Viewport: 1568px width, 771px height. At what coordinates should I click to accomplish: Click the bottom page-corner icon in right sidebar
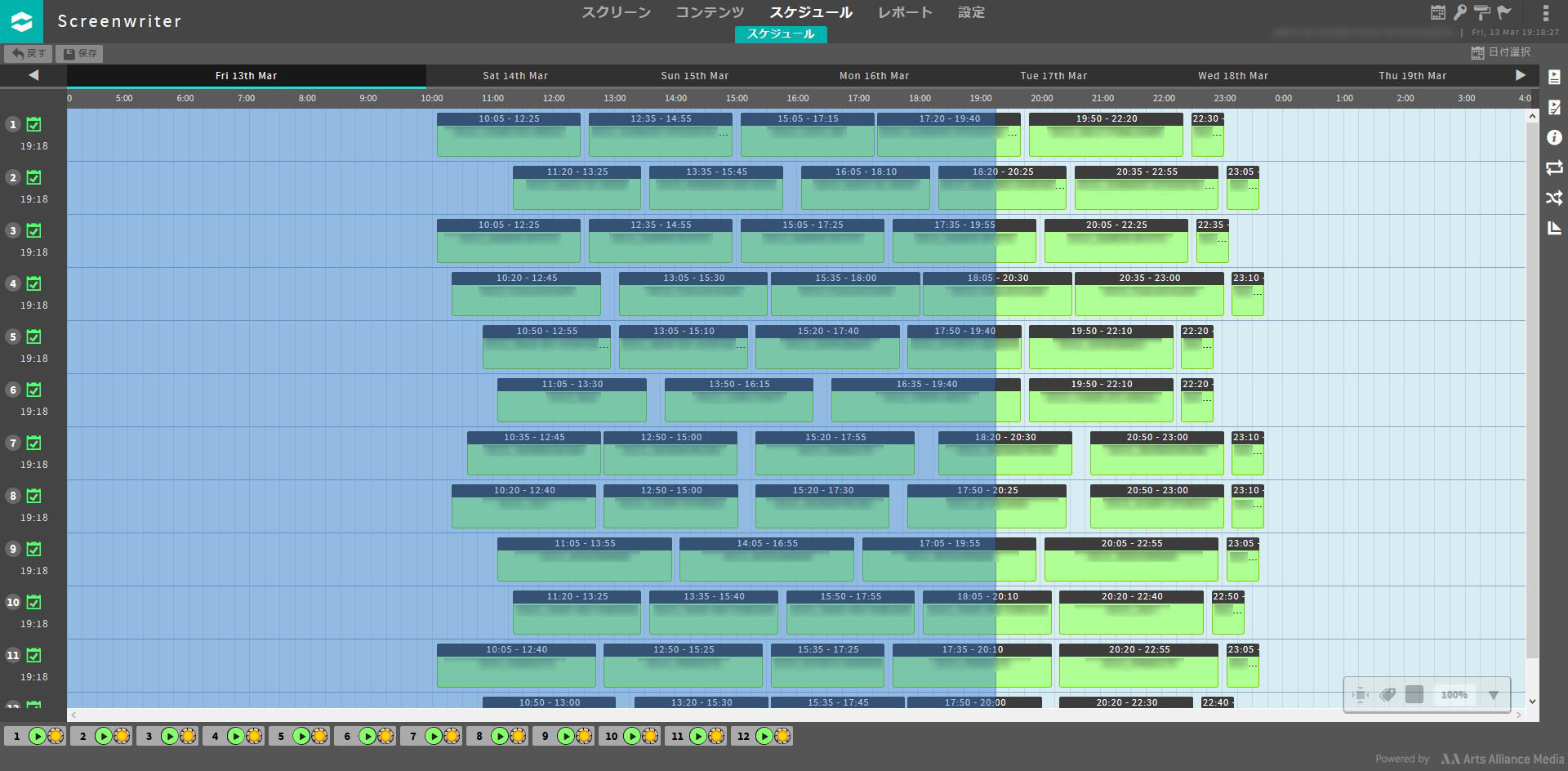tap(1554, 228)
